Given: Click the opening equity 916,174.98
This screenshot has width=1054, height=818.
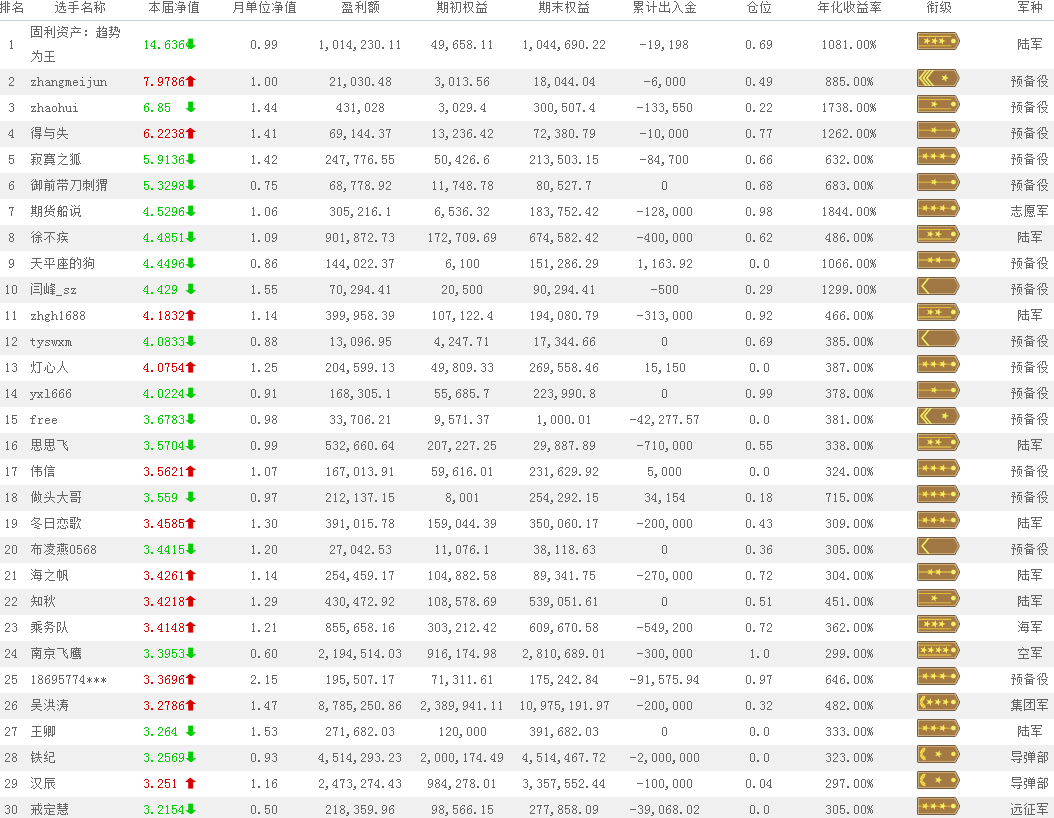Looking at the screenshot, I should click(x=462, y=654).
